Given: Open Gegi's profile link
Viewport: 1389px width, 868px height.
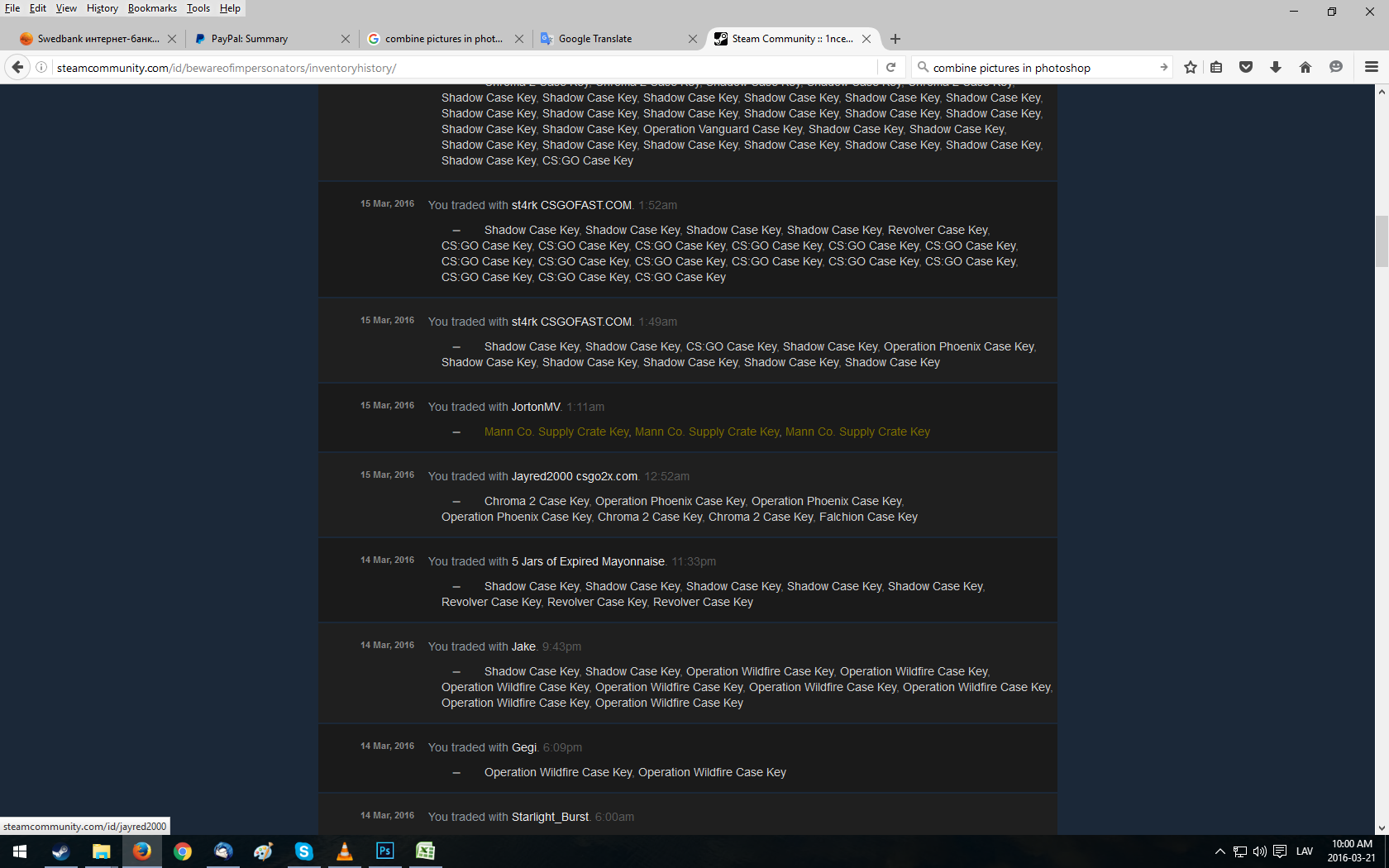Looking at the screenshot, I should (524, 747).
